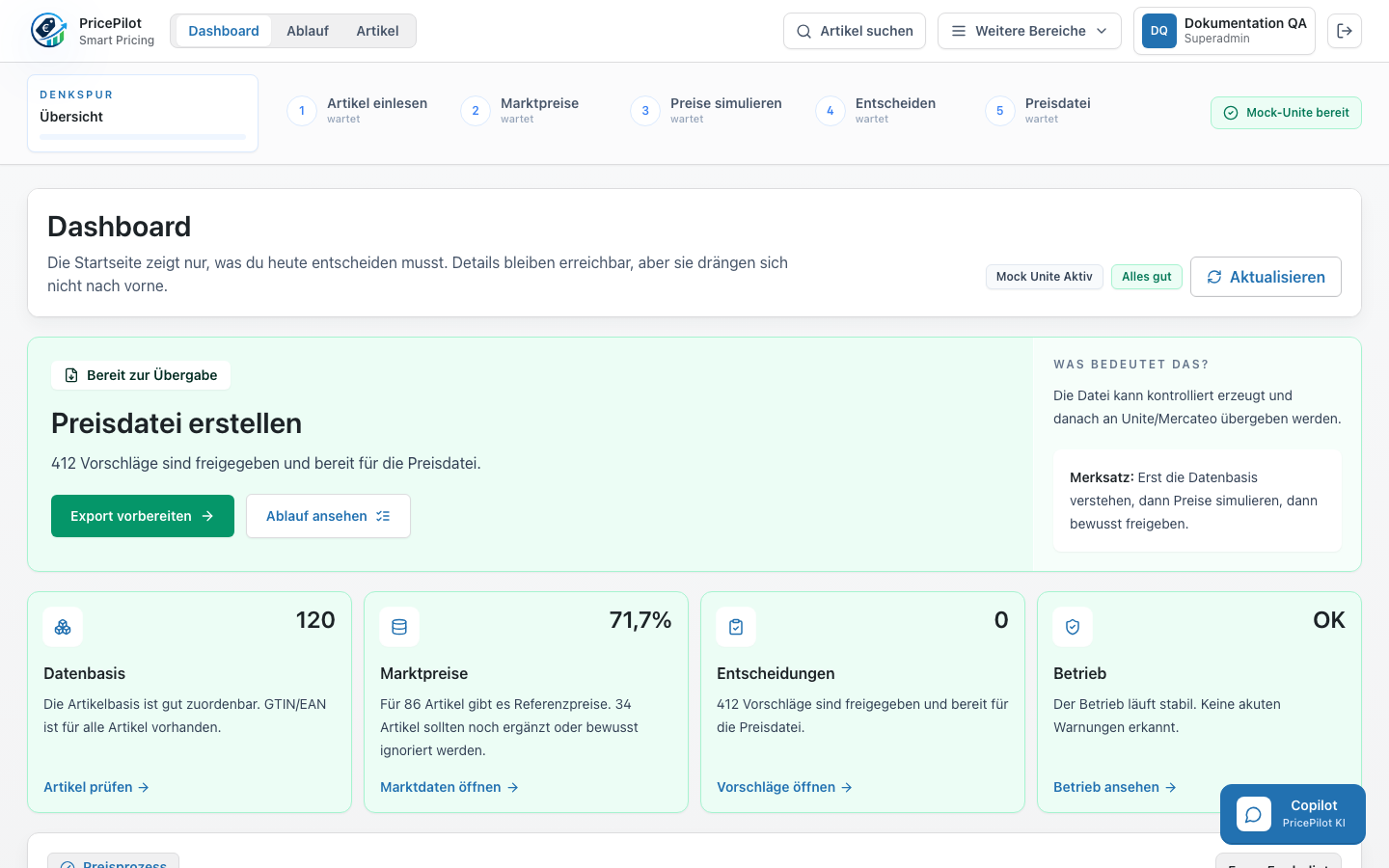1389x868 pixels.
Task: Click the refresh icon in Aktualisieren
Action: point(1214,277)
